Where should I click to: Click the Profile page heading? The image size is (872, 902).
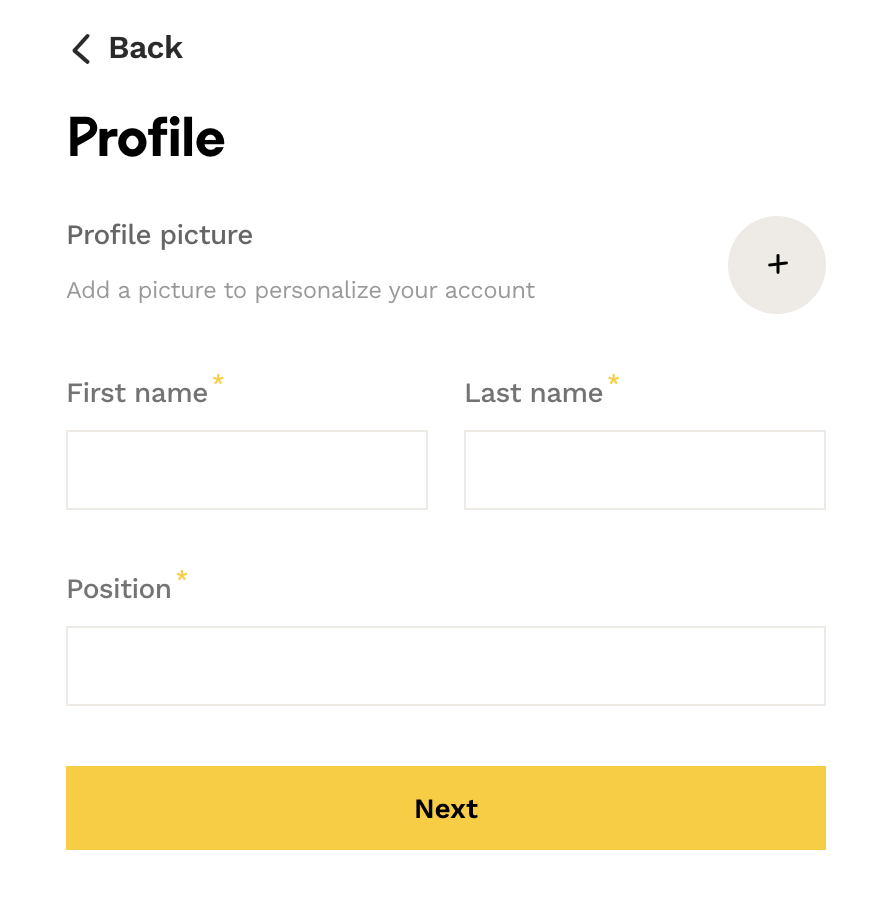[x=146, y=138]
